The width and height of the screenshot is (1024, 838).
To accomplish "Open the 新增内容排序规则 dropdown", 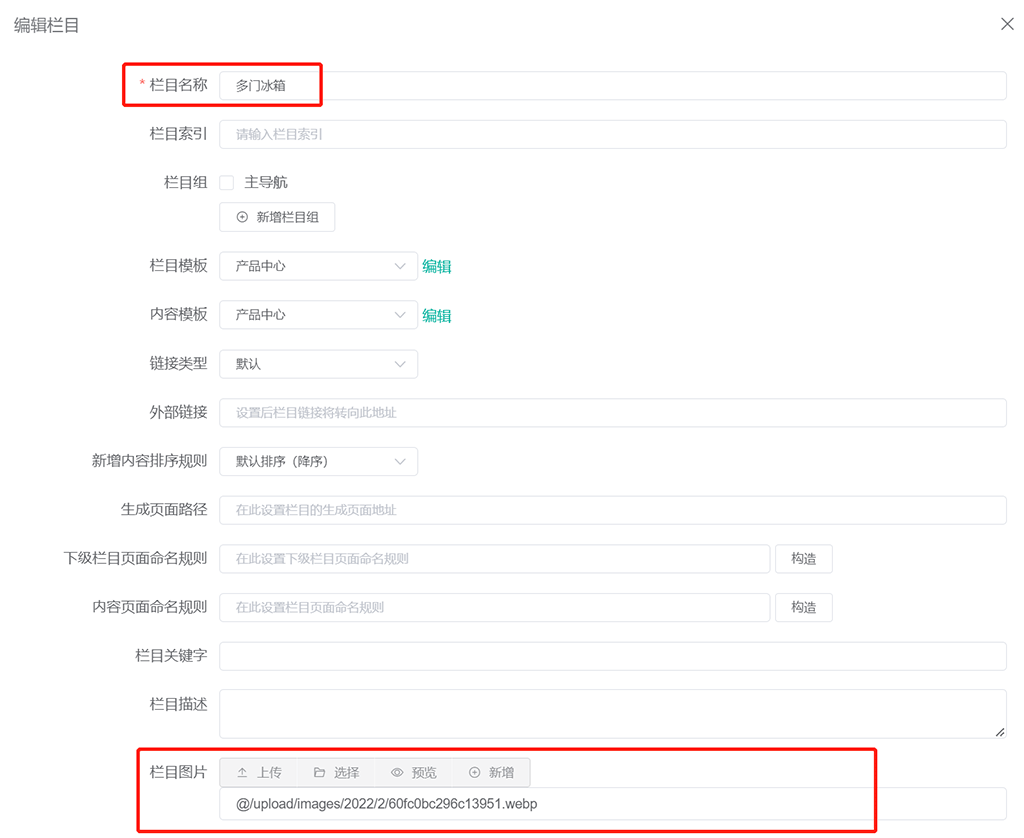I will click(318, 461).
